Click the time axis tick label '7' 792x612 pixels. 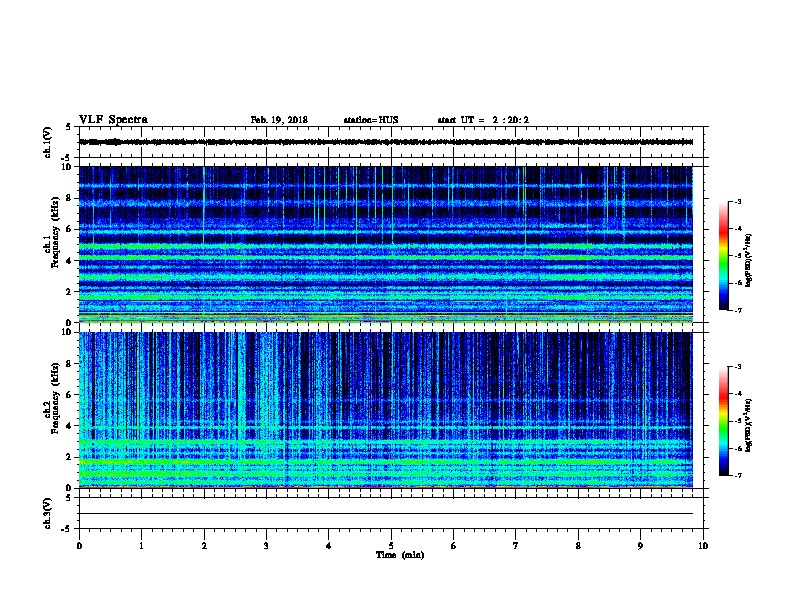[516, 546]
